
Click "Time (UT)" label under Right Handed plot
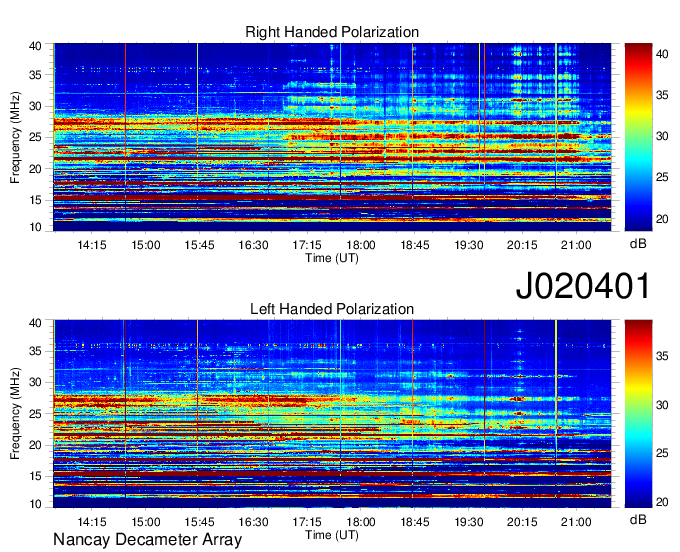[332, 258]
